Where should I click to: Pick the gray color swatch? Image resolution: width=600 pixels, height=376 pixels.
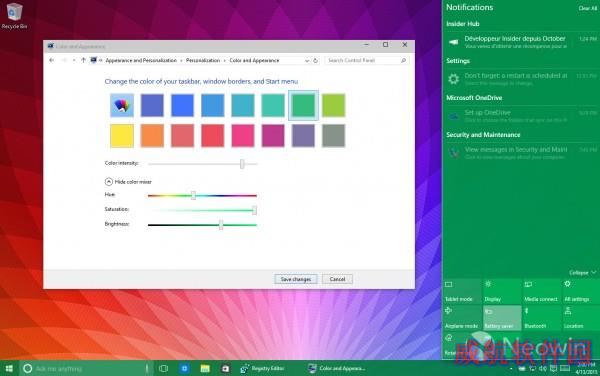333,135
